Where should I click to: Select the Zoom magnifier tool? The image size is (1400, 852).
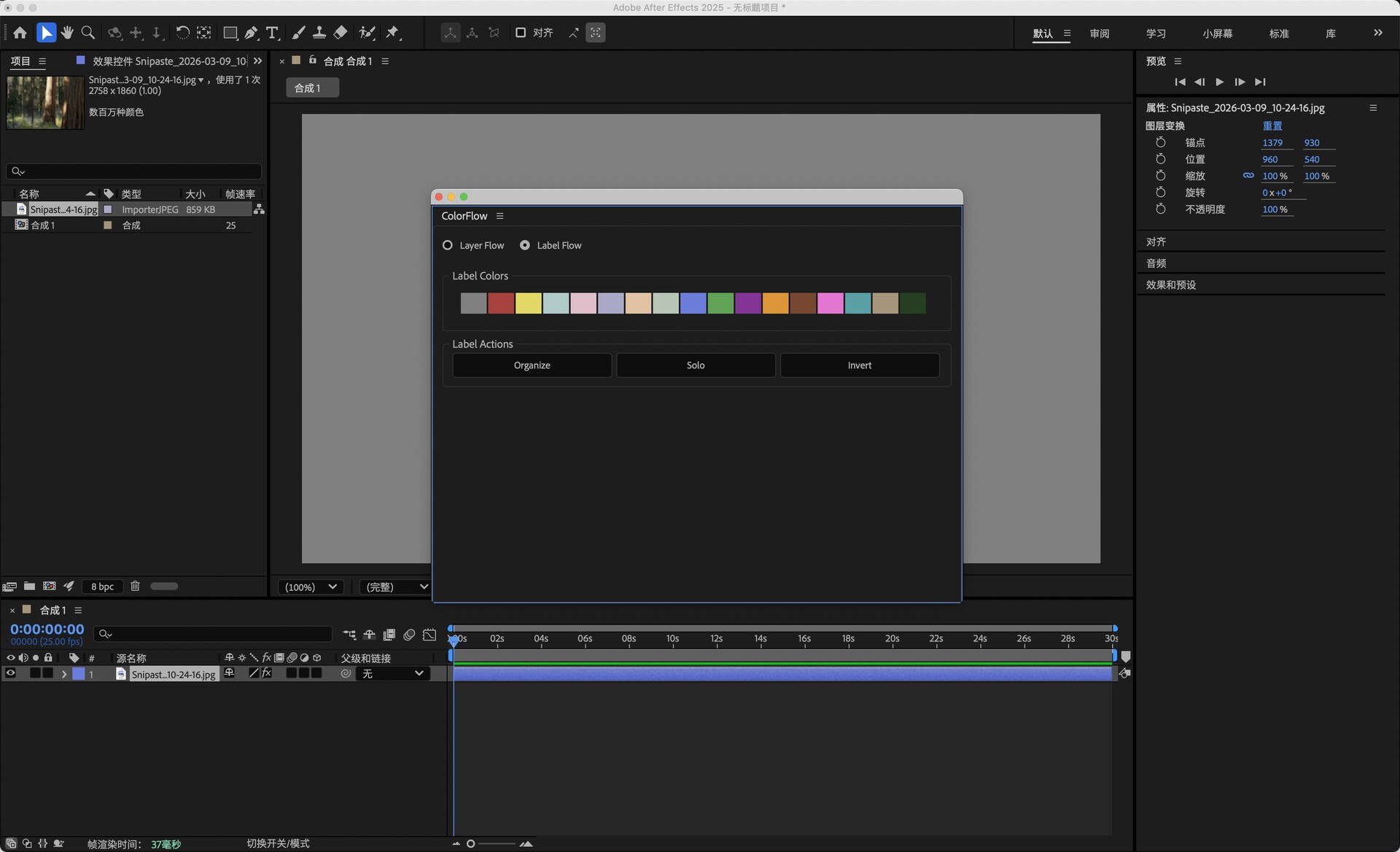click(88, 33)
